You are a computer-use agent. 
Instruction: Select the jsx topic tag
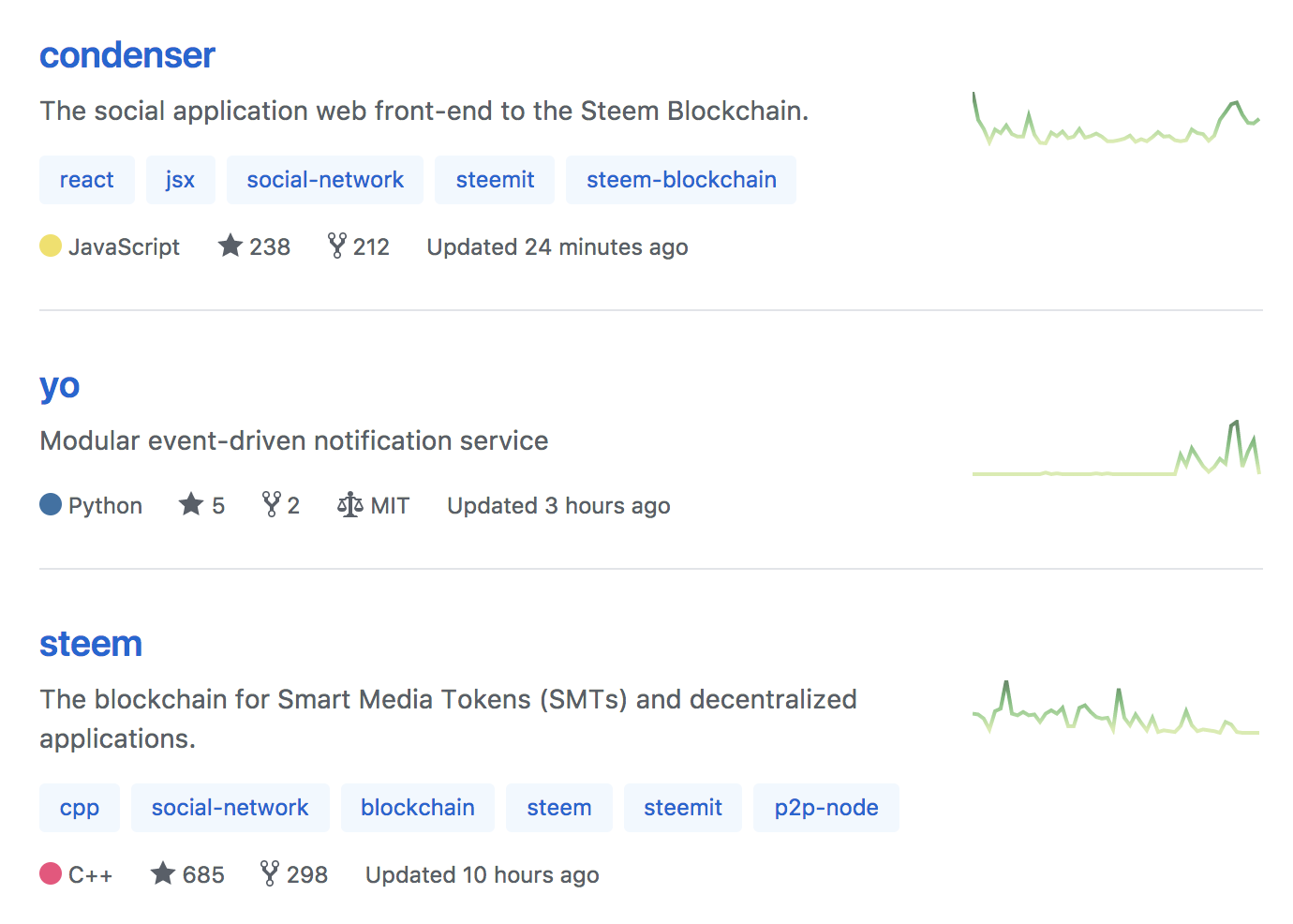tap(181, 180)
